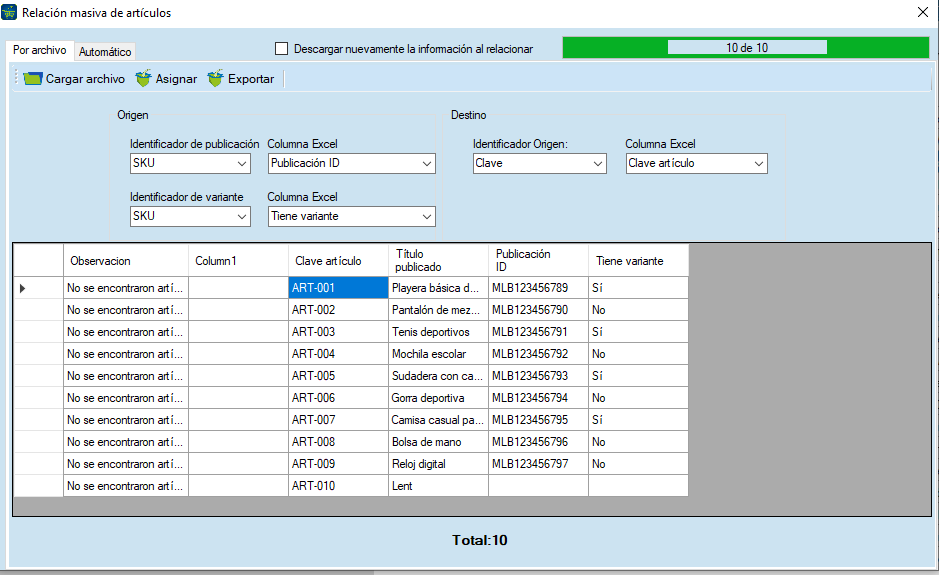
Task: Open the Tiene variante Columna Excel dropdown
Action: click(352, 216)
